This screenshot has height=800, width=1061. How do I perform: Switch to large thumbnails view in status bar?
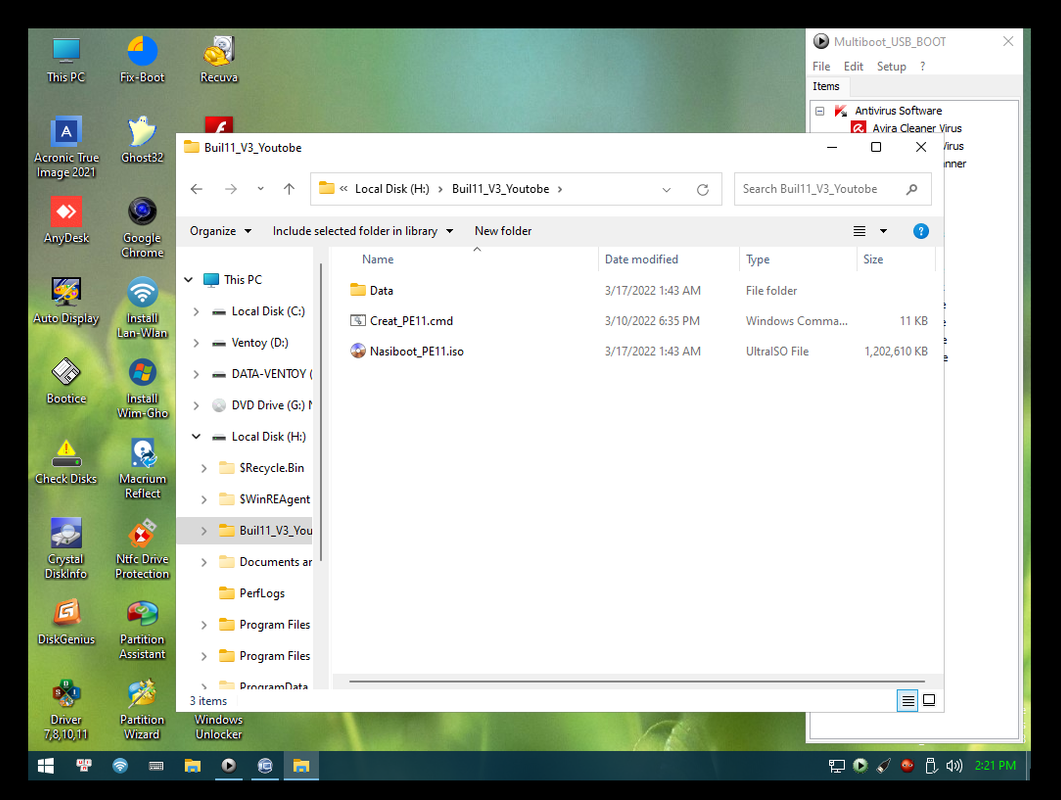point(929,701)
